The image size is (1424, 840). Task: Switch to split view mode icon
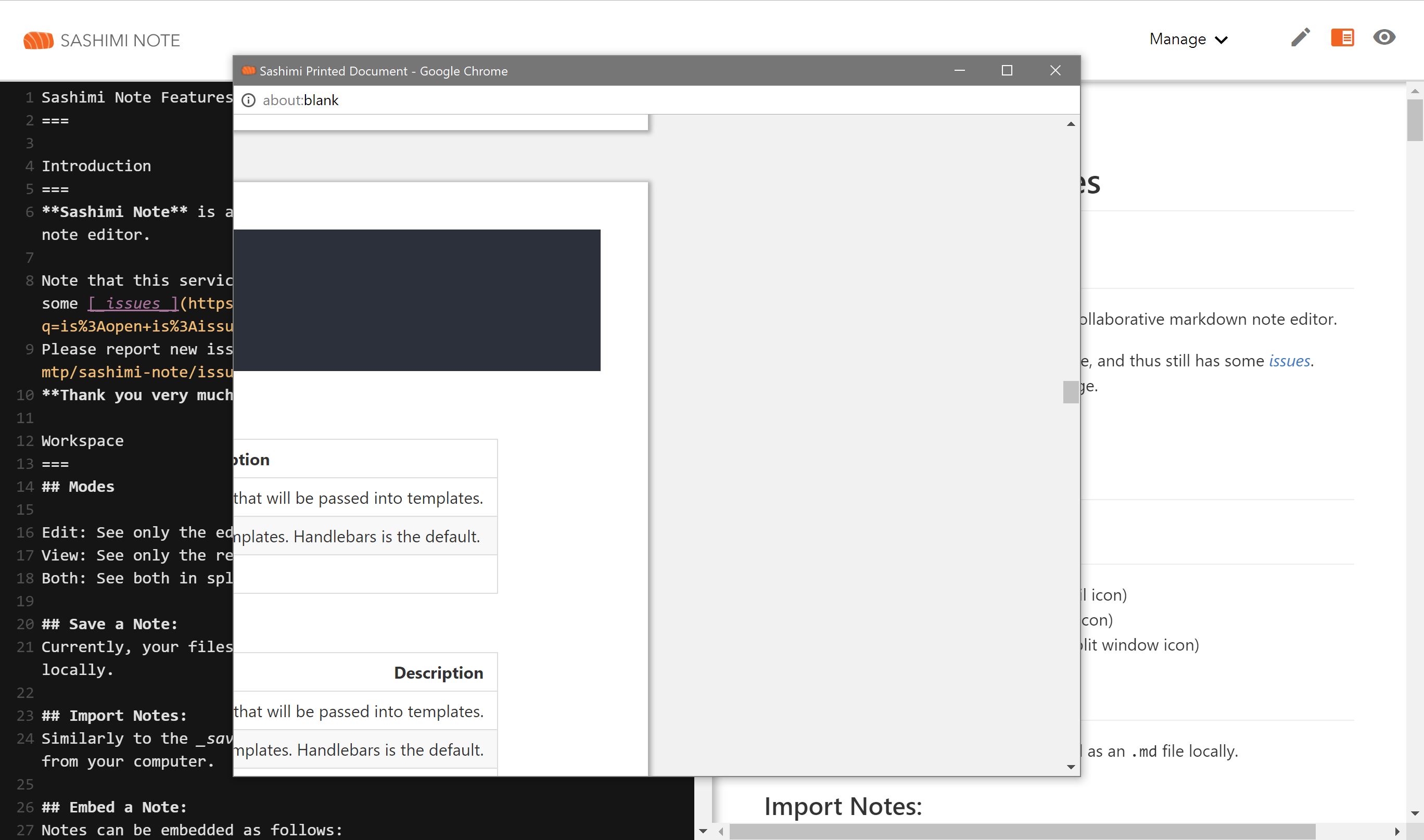tap(1342, 38)
